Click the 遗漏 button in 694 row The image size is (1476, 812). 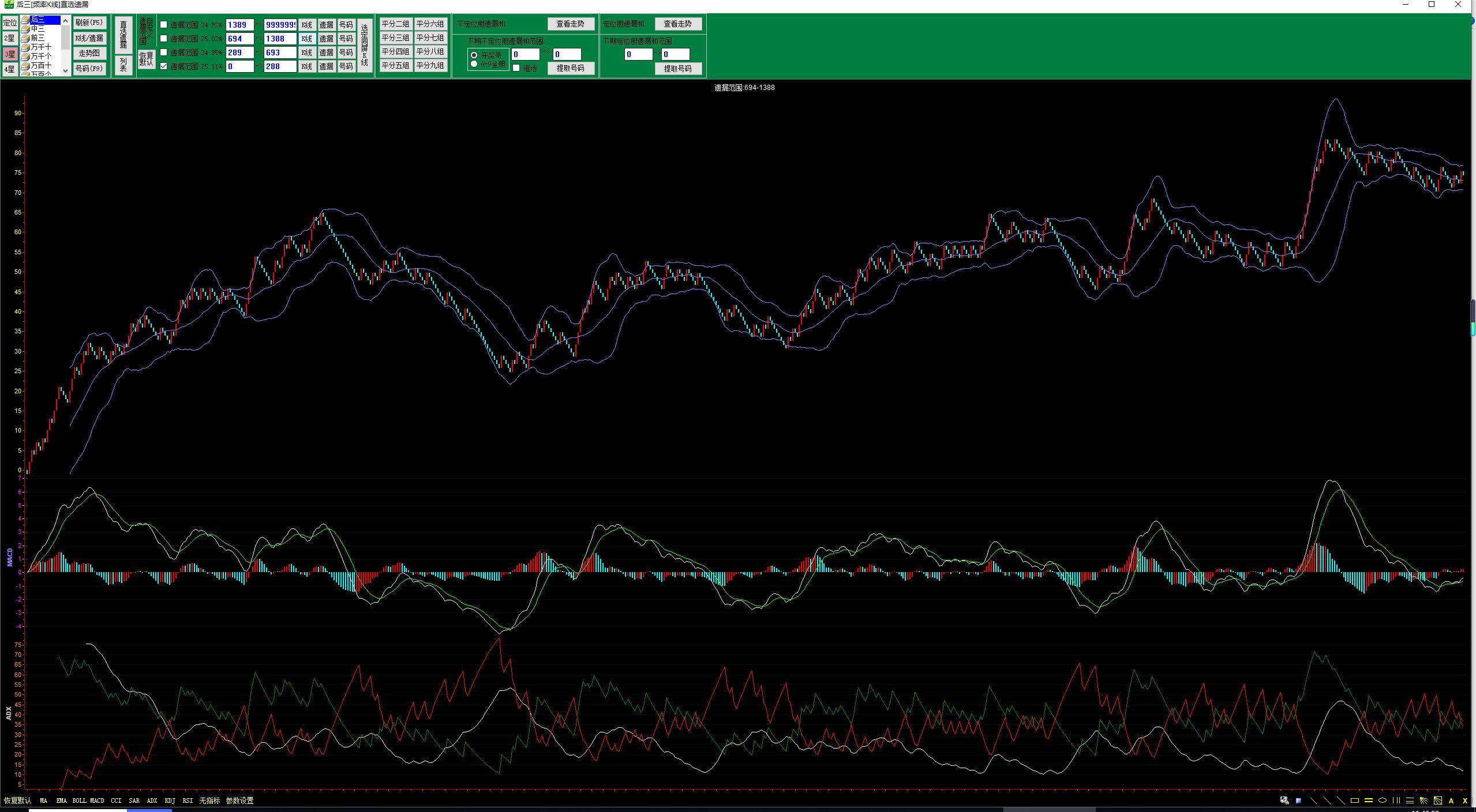327,39
